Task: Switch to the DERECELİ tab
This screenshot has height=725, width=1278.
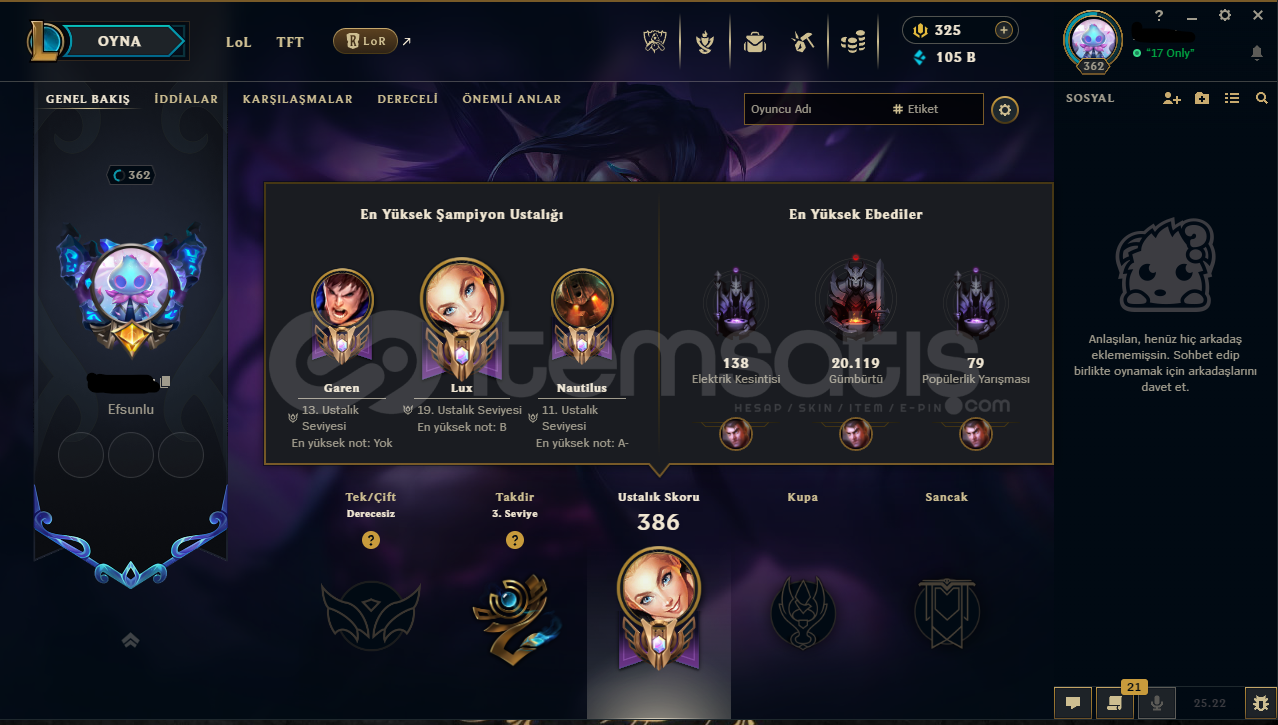Action: pyautogui.click(x=408, y=99)
